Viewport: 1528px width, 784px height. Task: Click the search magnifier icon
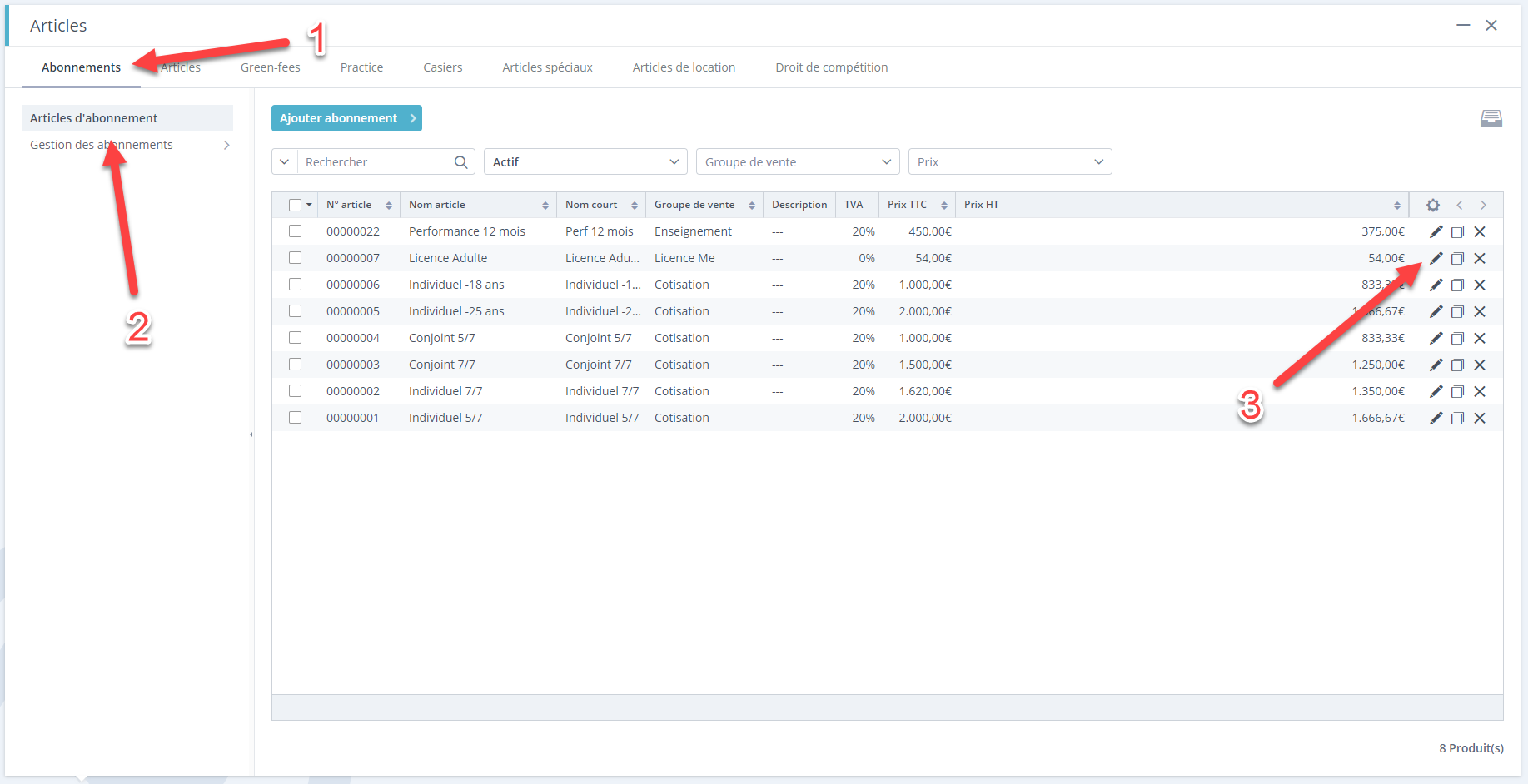460,162
